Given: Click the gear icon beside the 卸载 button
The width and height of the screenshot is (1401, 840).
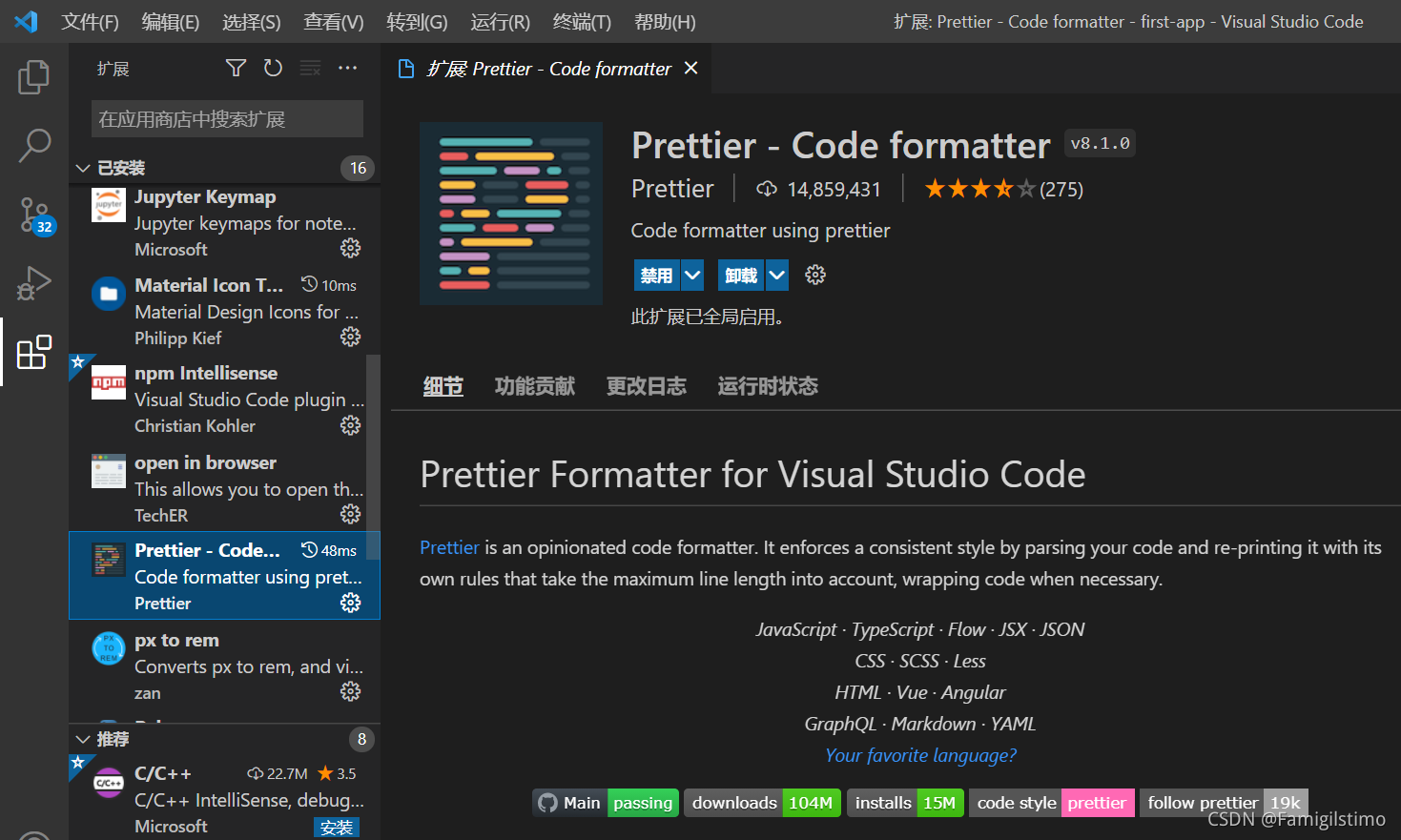Looking at the screenshot, I should click(814, 275).
